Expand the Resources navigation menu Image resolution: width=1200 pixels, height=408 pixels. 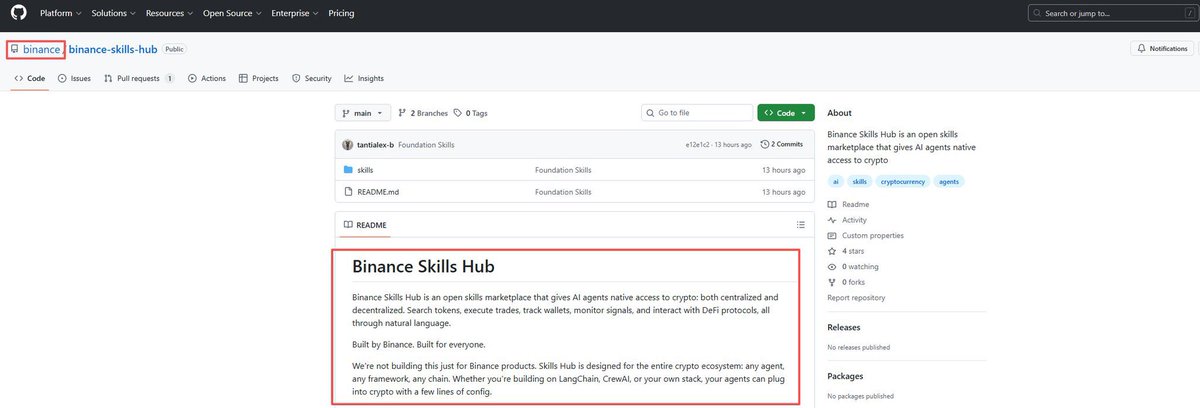pyautogui.click(x=168, y=14)
